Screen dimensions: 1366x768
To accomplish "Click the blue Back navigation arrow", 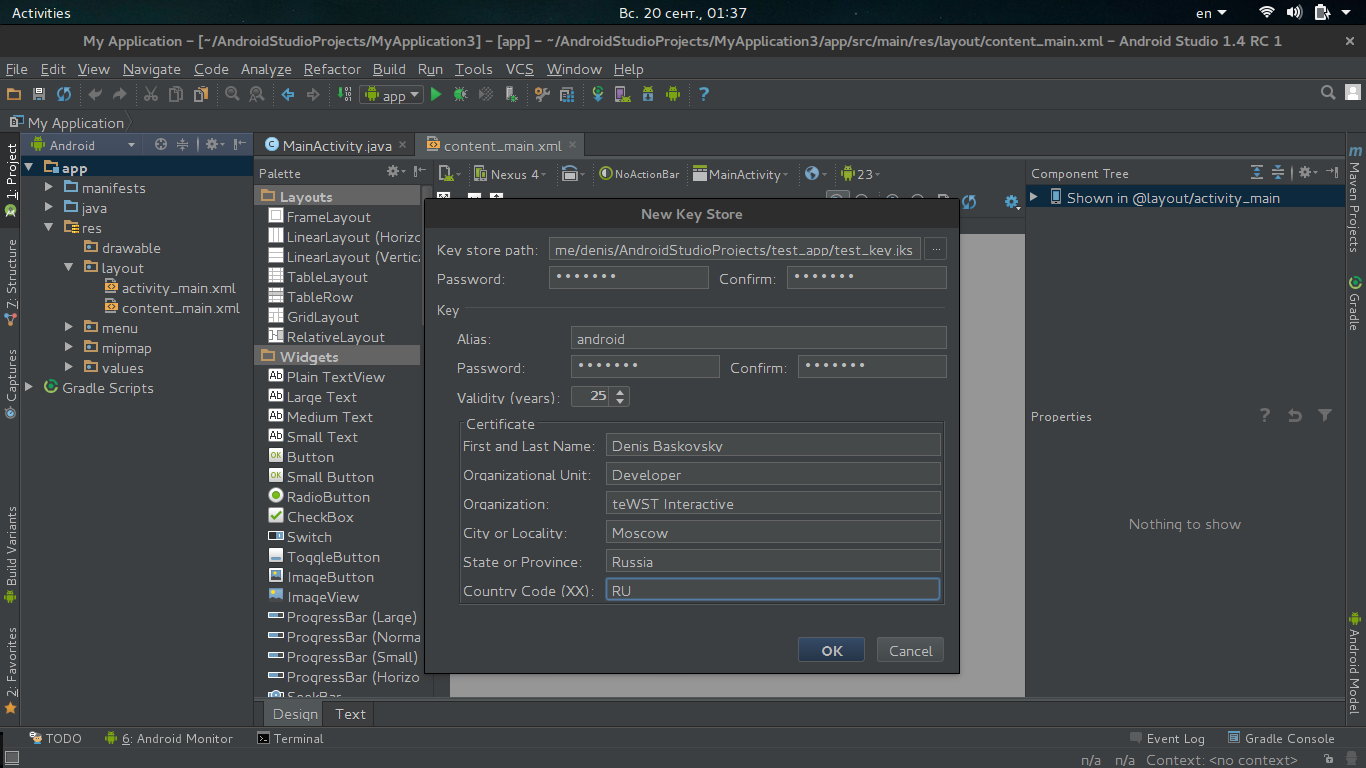I will pos(288,94).
